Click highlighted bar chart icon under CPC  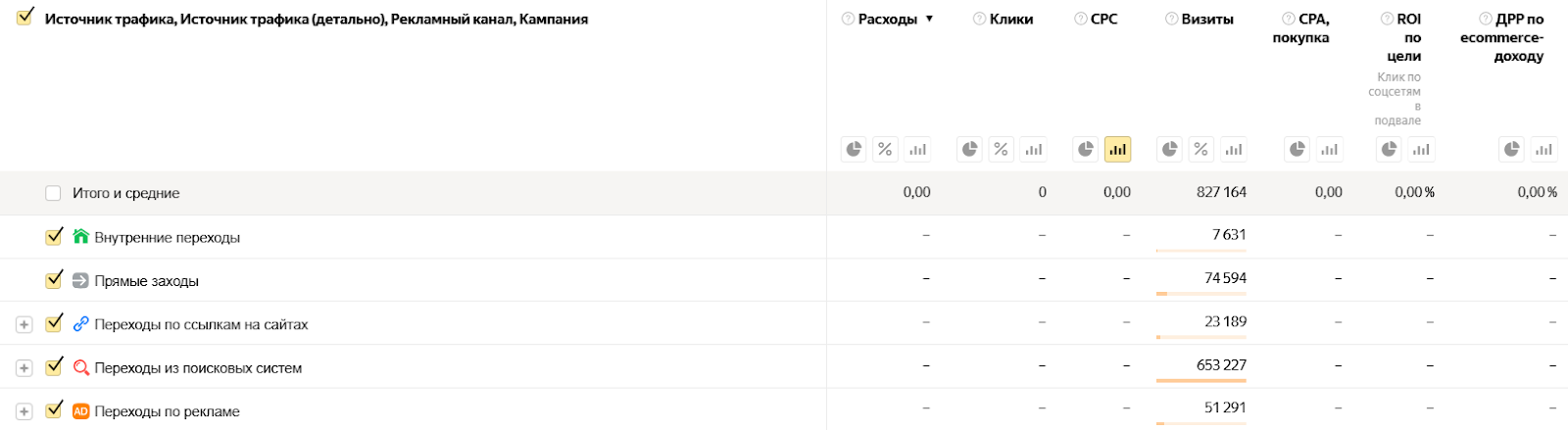tap(1117, 149)
